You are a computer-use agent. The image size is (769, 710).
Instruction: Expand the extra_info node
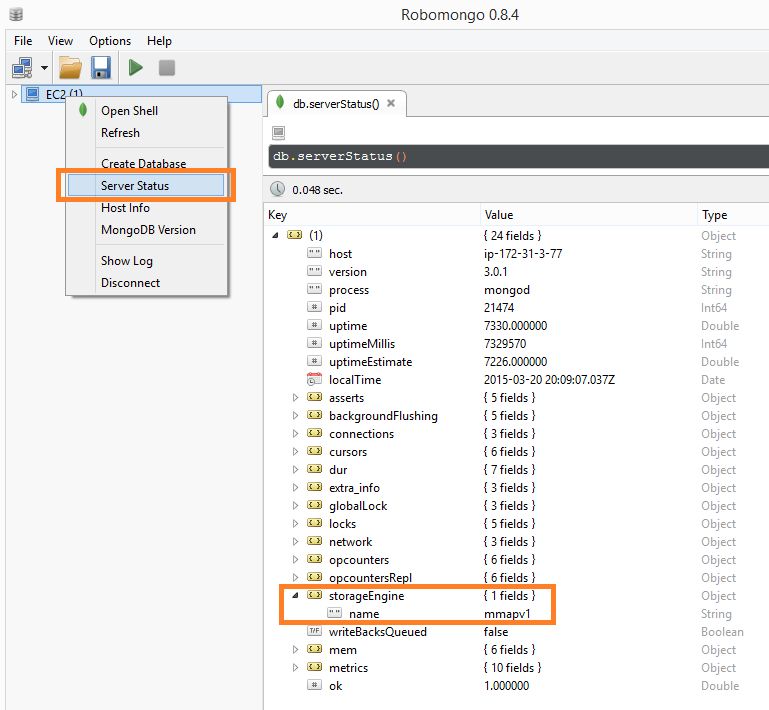point(295,487)
